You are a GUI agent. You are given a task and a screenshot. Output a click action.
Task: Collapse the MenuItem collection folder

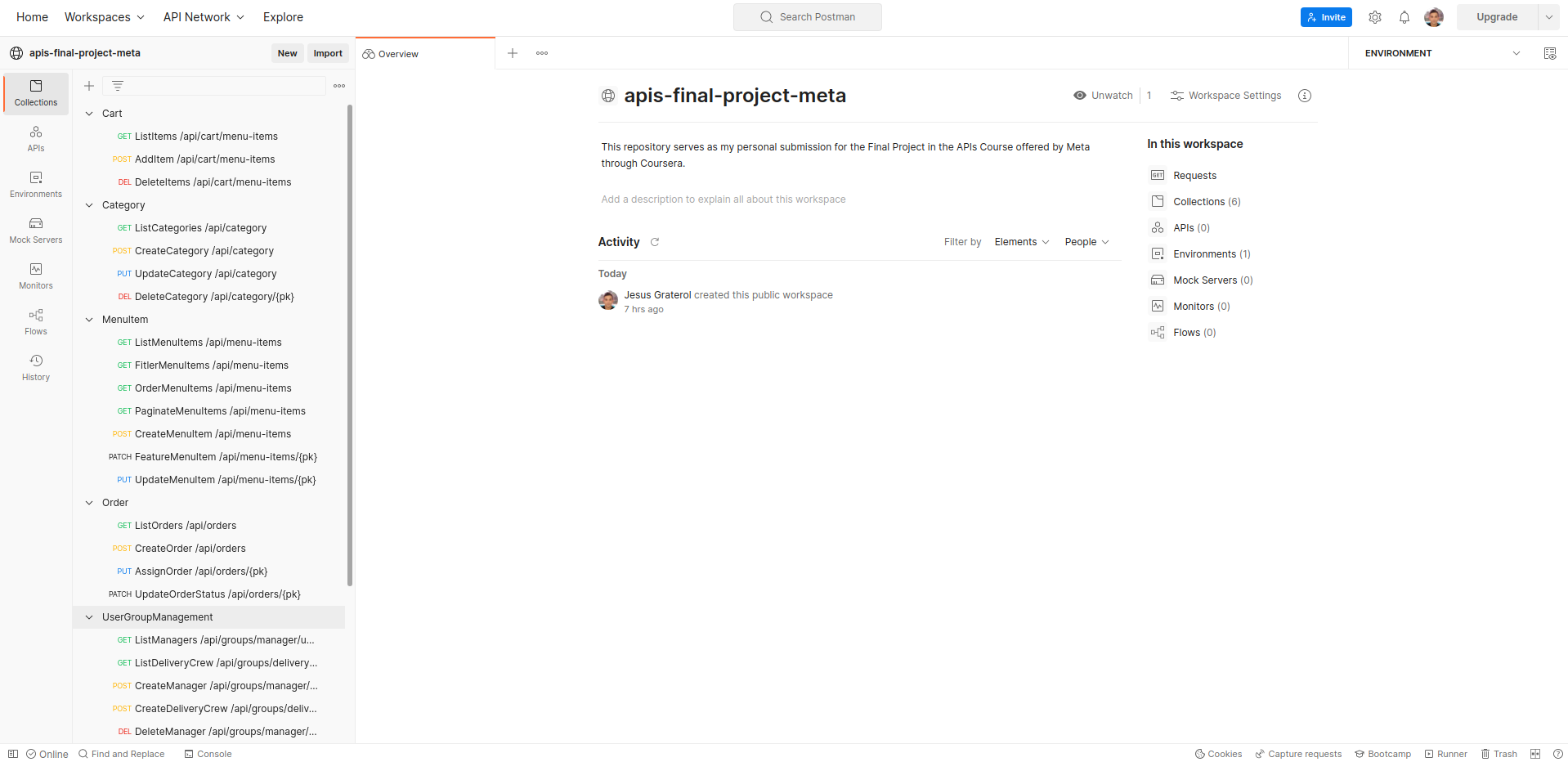tap(89, 320)
